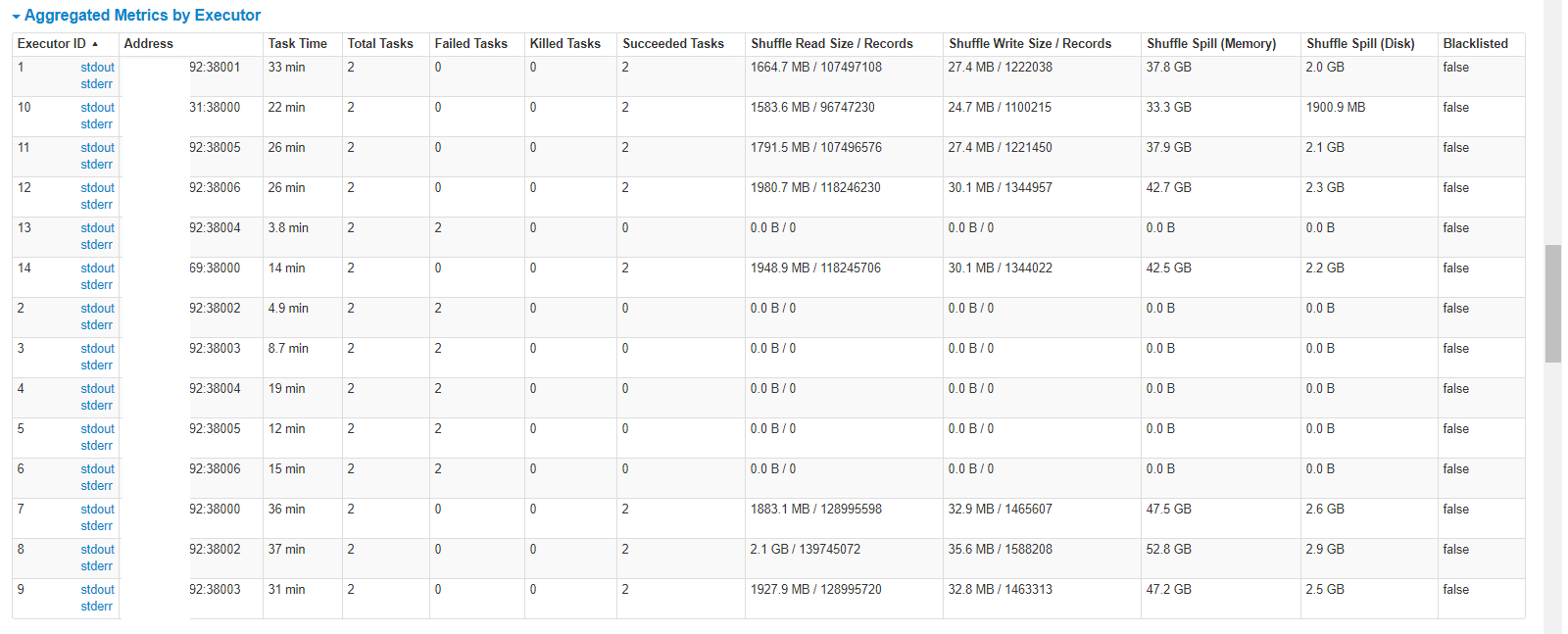Sort by Shuffle Spill (Memory) column header
This screenshot has width=1568, height=634.
(x=1211, y=44)
